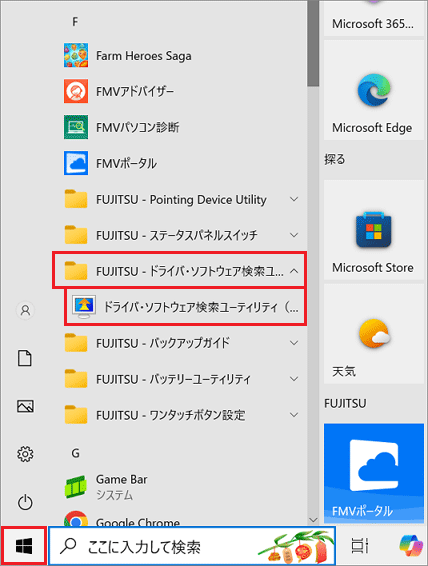Expand FUJITSU - バッテリーユーティリティ chevron

coord(294,379)
